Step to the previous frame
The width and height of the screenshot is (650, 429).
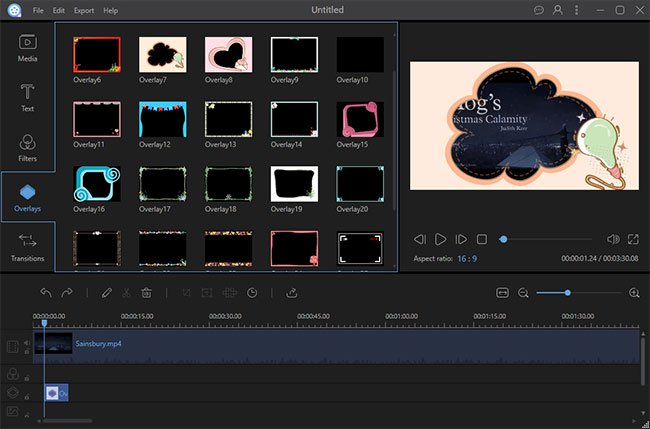[420, 239]
